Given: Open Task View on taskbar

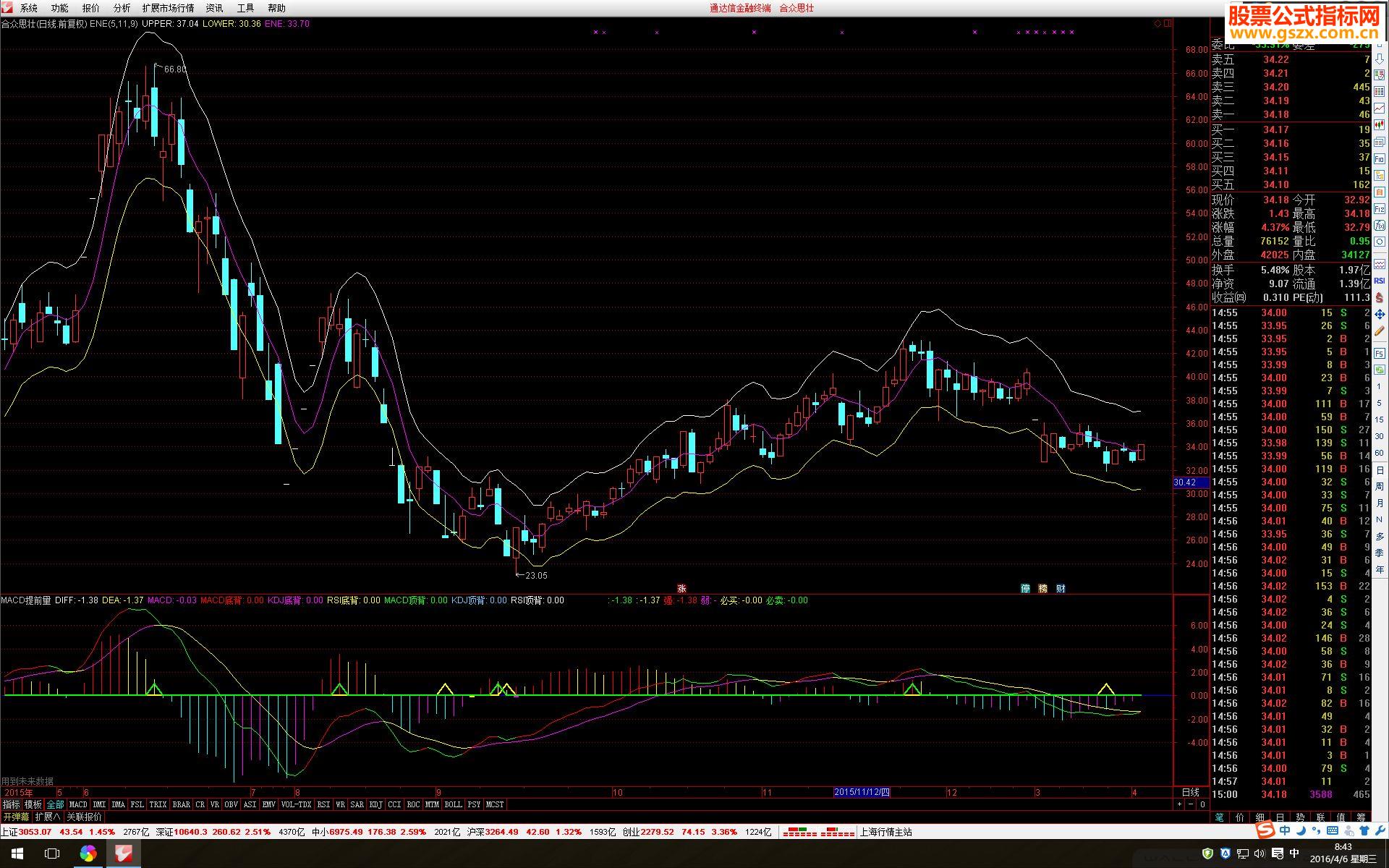Looking at the screenshot, I should click(x=52, y=854).
